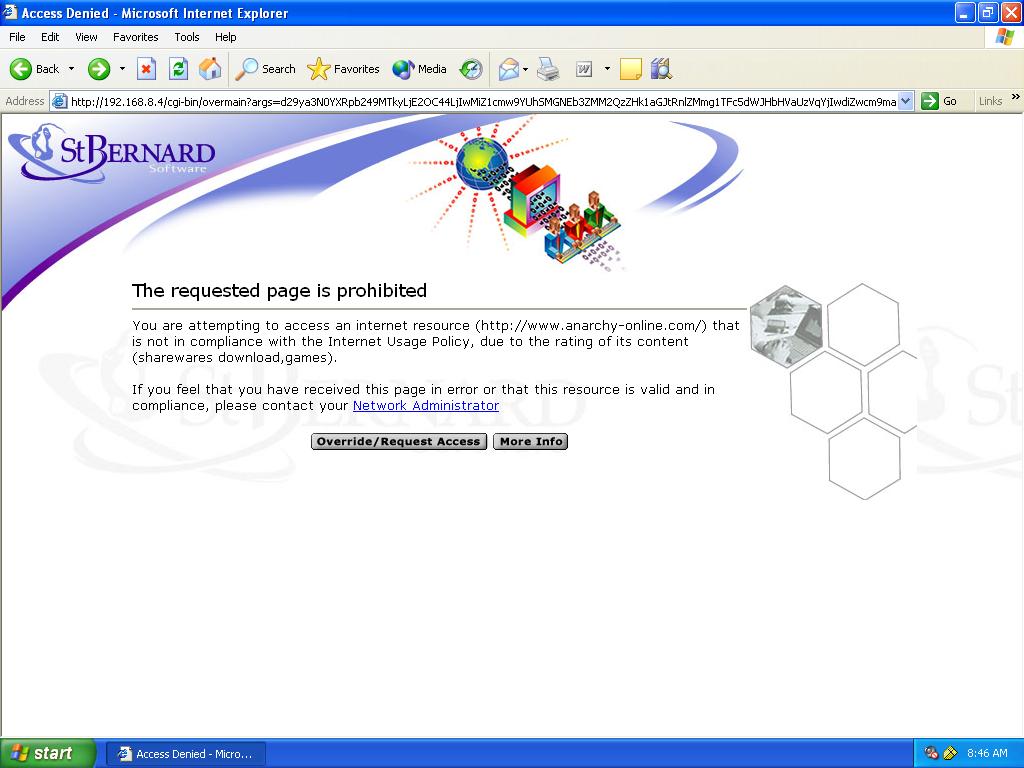Open the File menu
The width and height of the screenshot is (1024, 768).
[x=17, y=37]
